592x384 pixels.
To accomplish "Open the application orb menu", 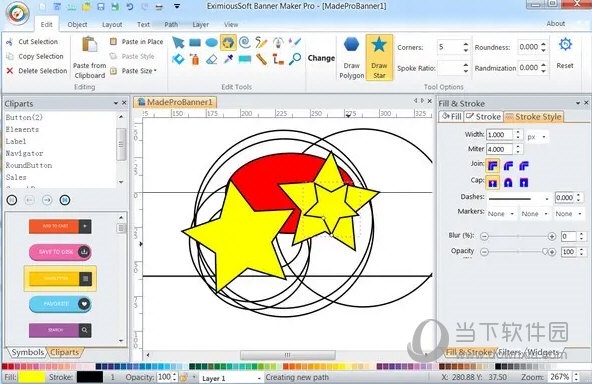I will point(17,13).
